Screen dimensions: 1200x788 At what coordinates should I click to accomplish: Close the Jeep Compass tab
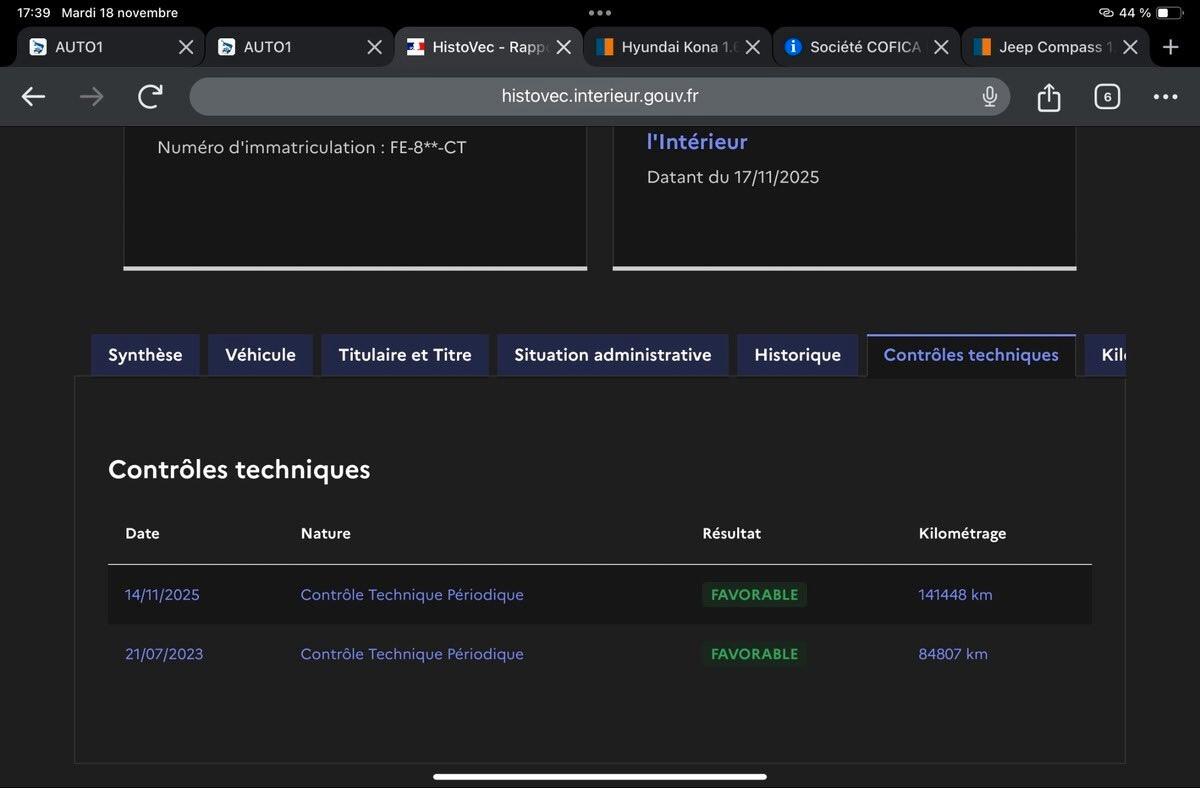1130,47
